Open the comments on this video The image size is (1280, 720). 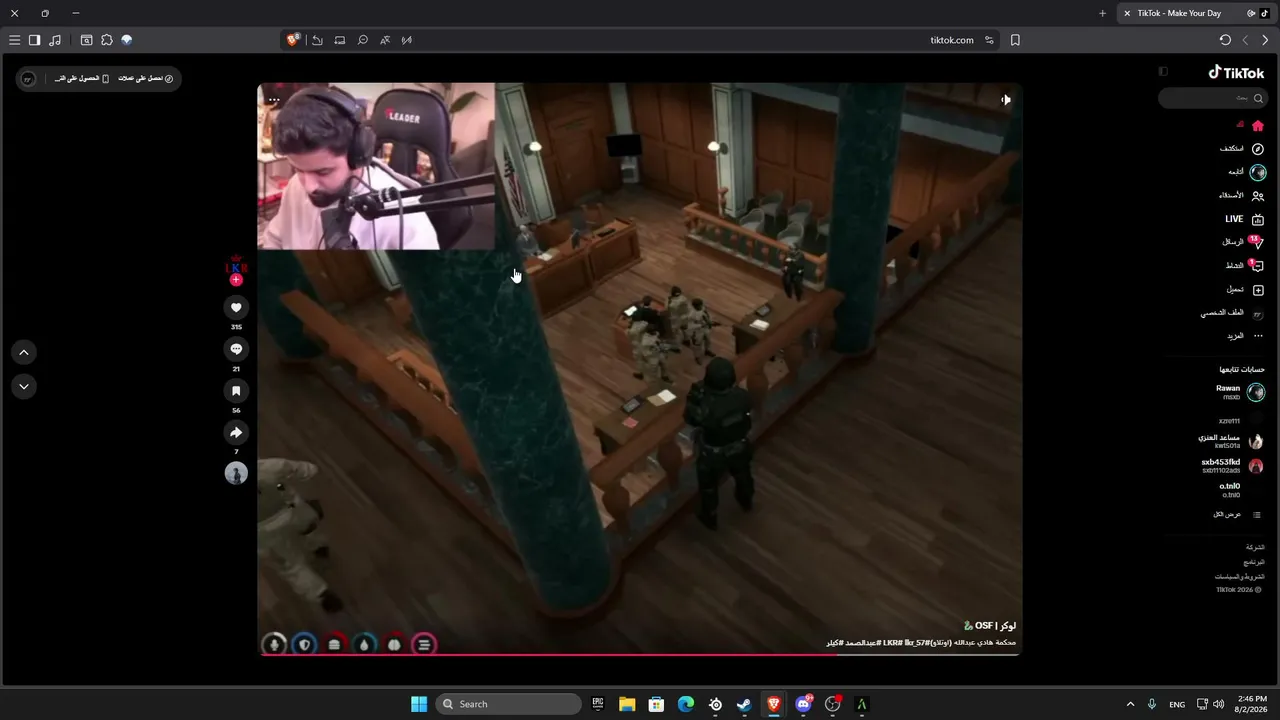(236, 349)
